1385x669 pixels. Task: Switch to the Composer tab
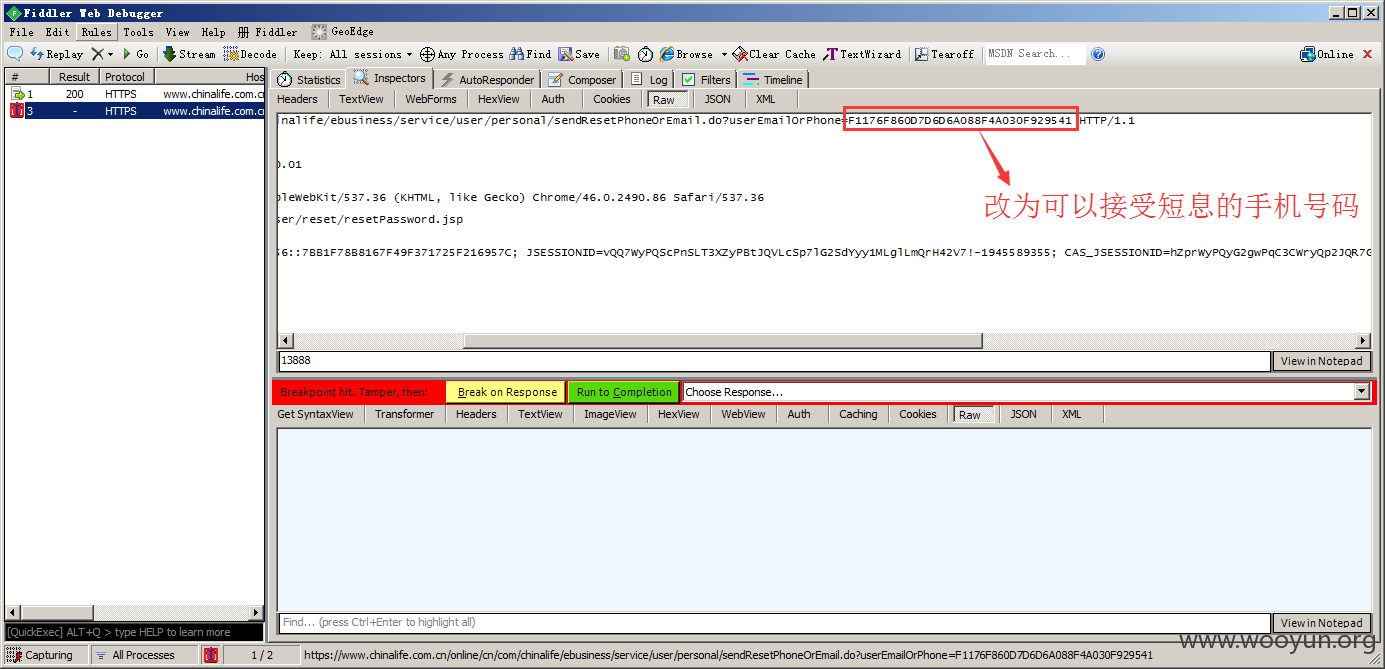point(583,79)
